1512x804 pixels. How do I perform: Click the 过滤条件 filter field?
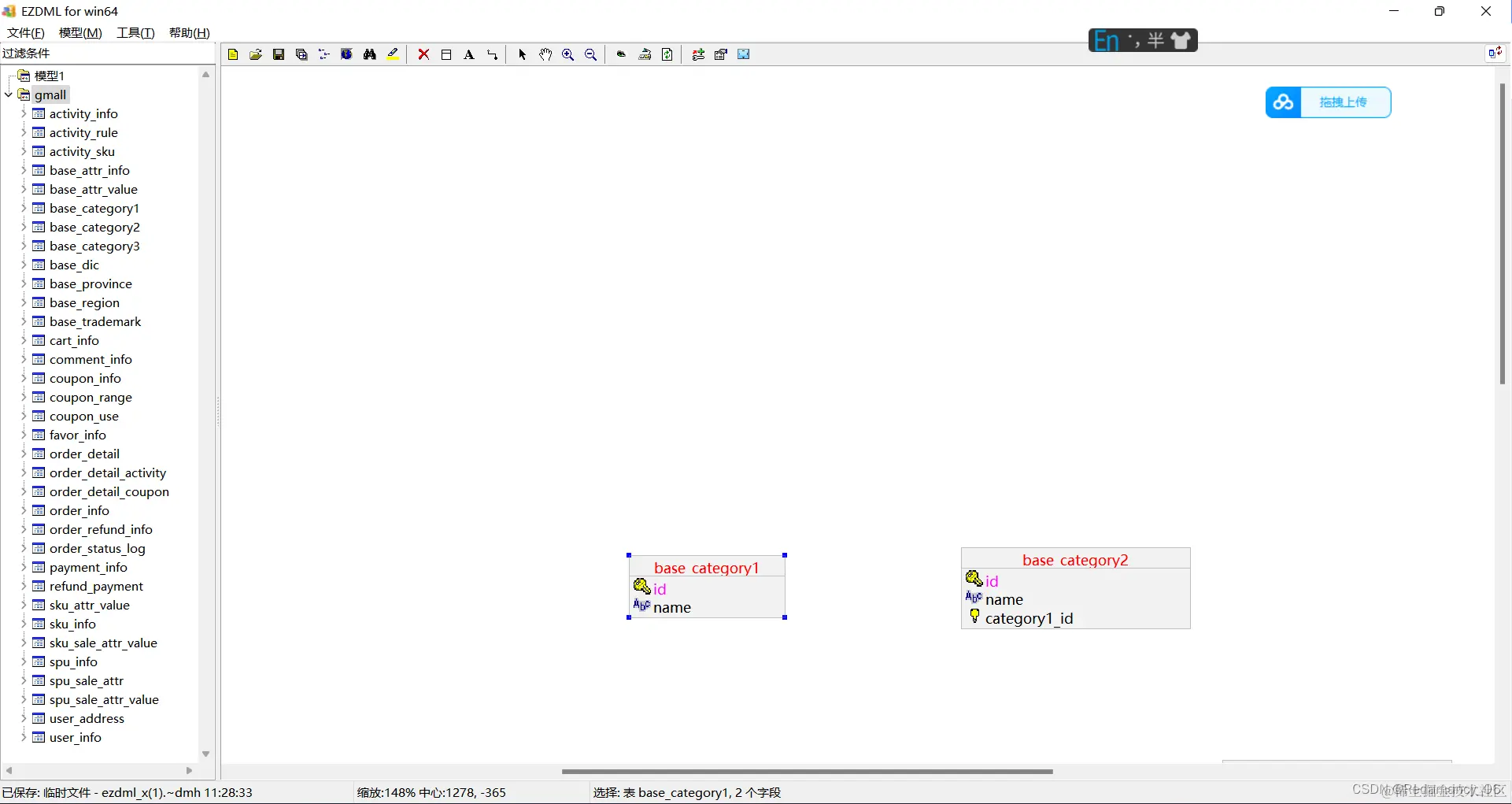tap(108, 53)
